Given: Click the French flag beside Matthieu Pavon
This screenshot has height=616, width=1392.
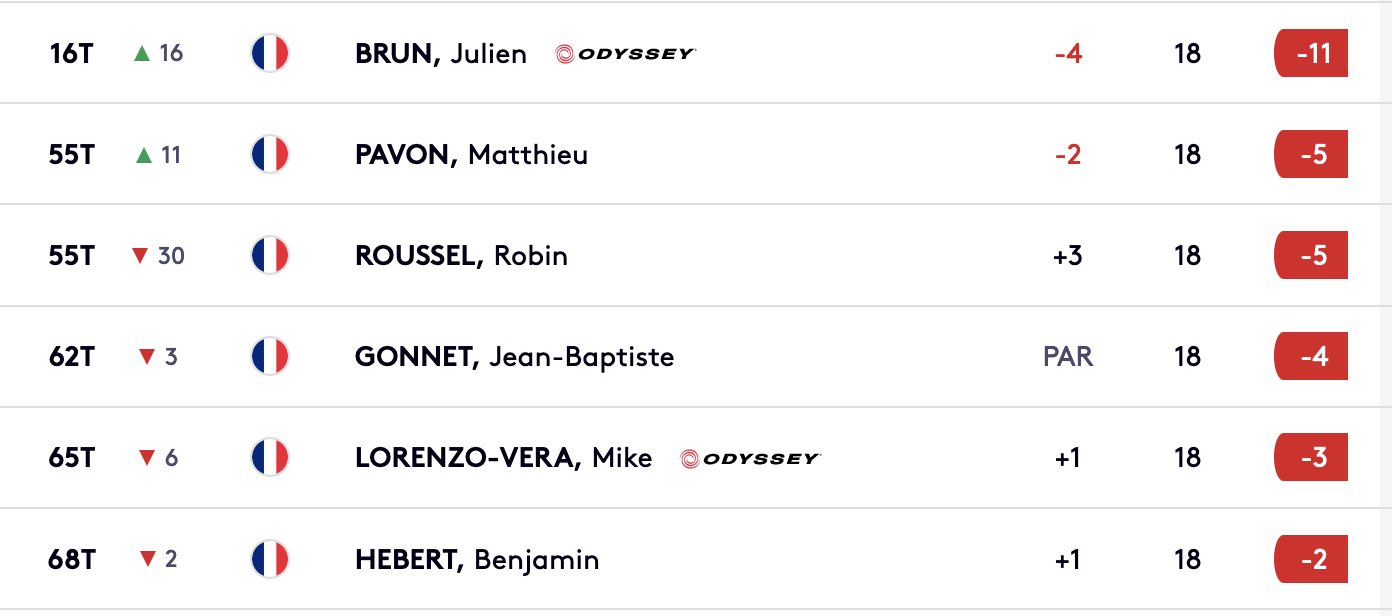Looking at the screenshot, I should point(270,154).
